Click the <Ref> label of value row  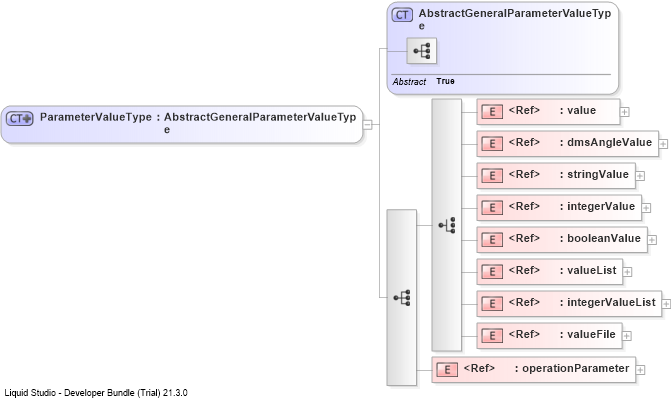524,110
